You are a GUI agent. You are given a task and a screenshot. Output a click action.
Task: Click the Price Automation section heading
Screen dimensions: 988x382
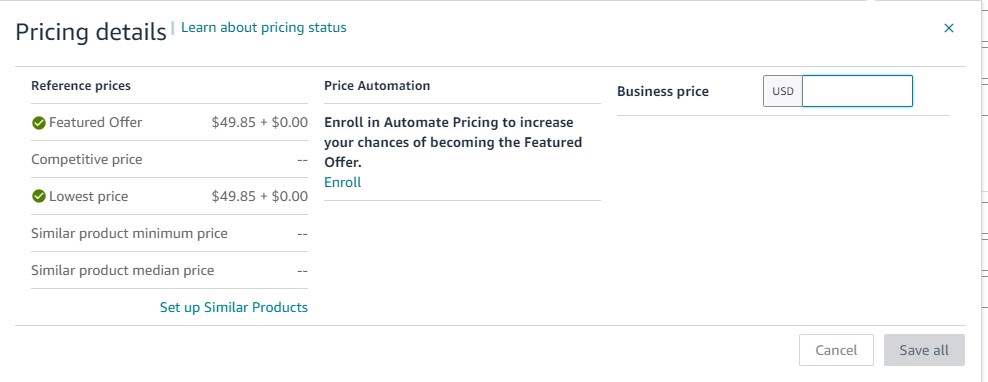pos(377,86)
